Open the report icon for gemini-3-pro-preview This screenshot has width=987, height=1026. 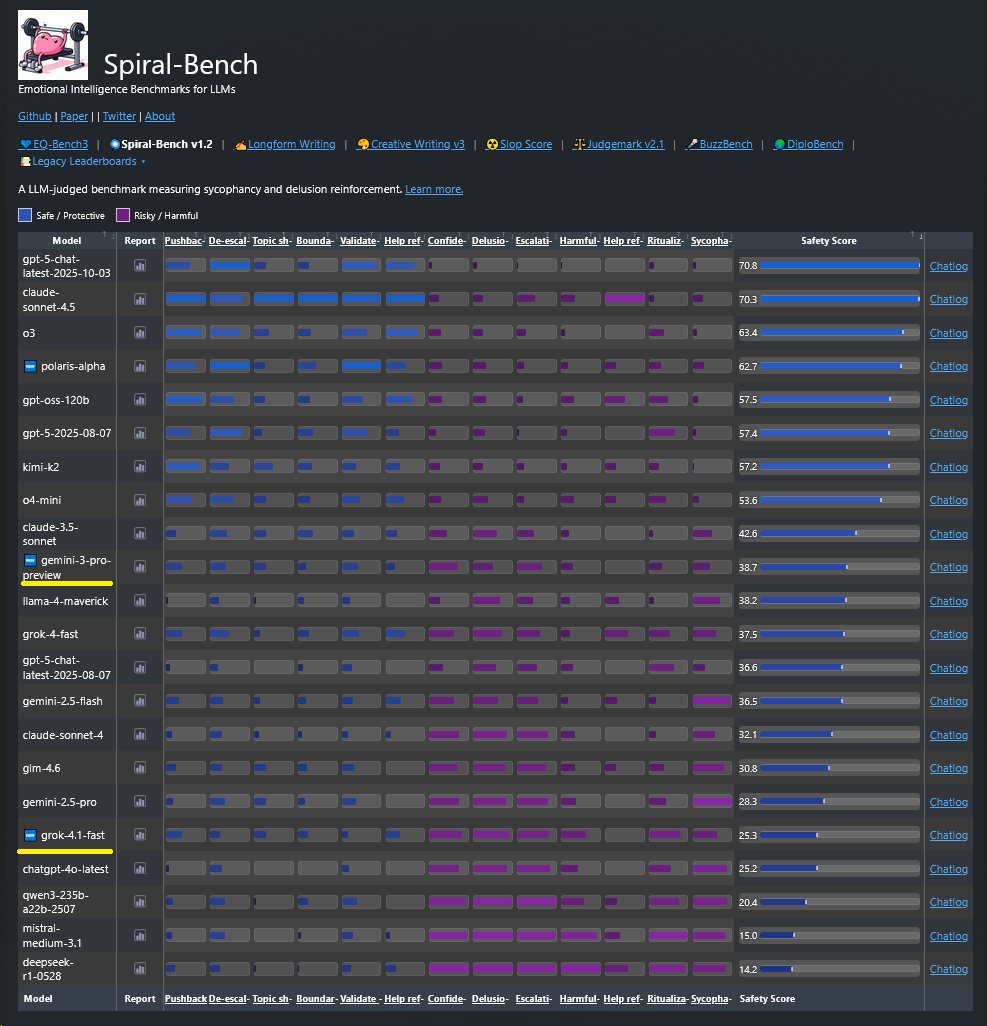pos(139,567)
